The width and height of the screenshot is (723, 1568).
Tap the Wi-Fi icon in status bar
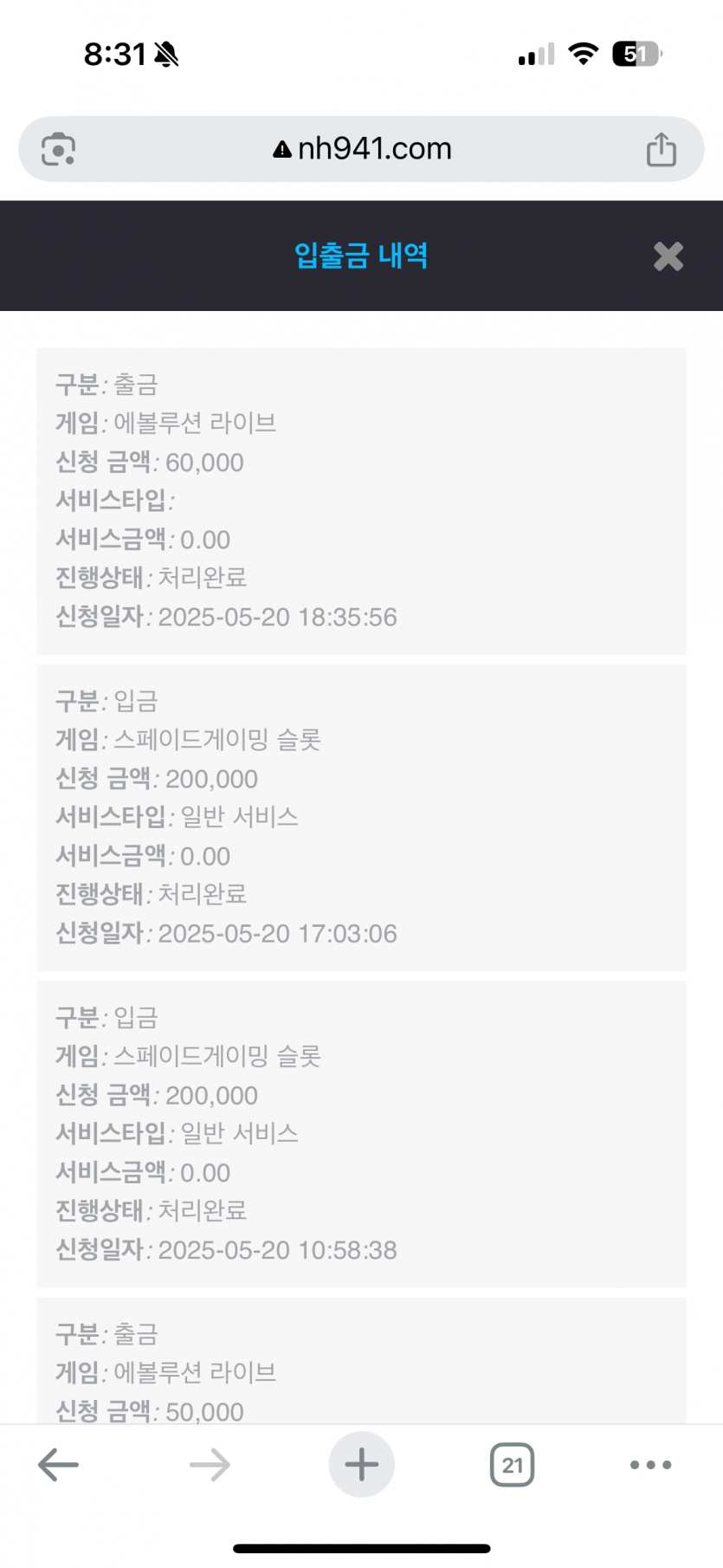point(584,54)
